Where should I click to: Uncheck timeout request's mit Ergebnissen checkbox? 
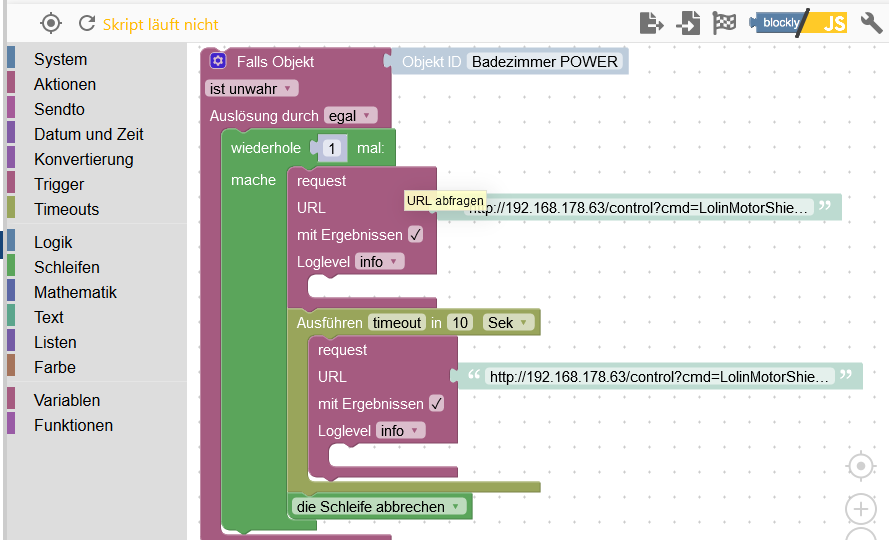tap(437, 403)
